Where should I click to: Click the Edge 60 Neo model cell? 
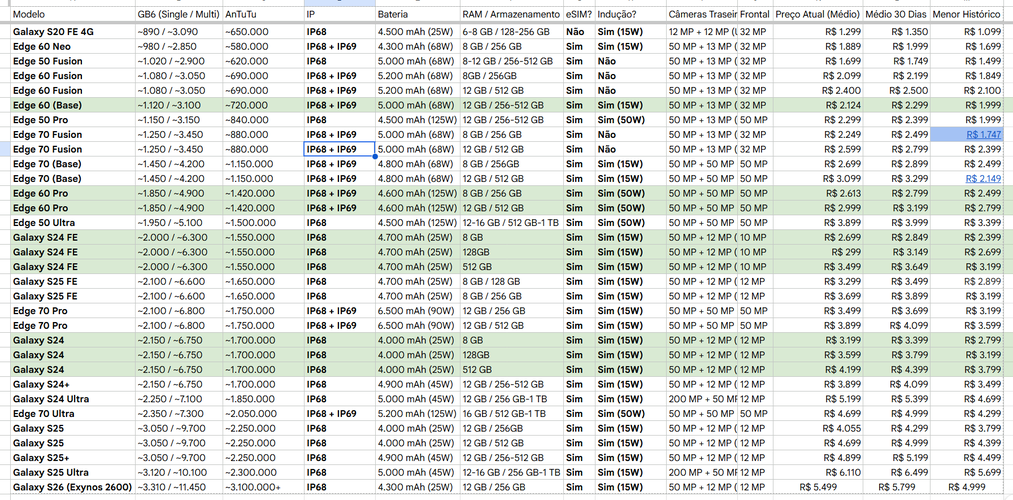click(72, 47)
